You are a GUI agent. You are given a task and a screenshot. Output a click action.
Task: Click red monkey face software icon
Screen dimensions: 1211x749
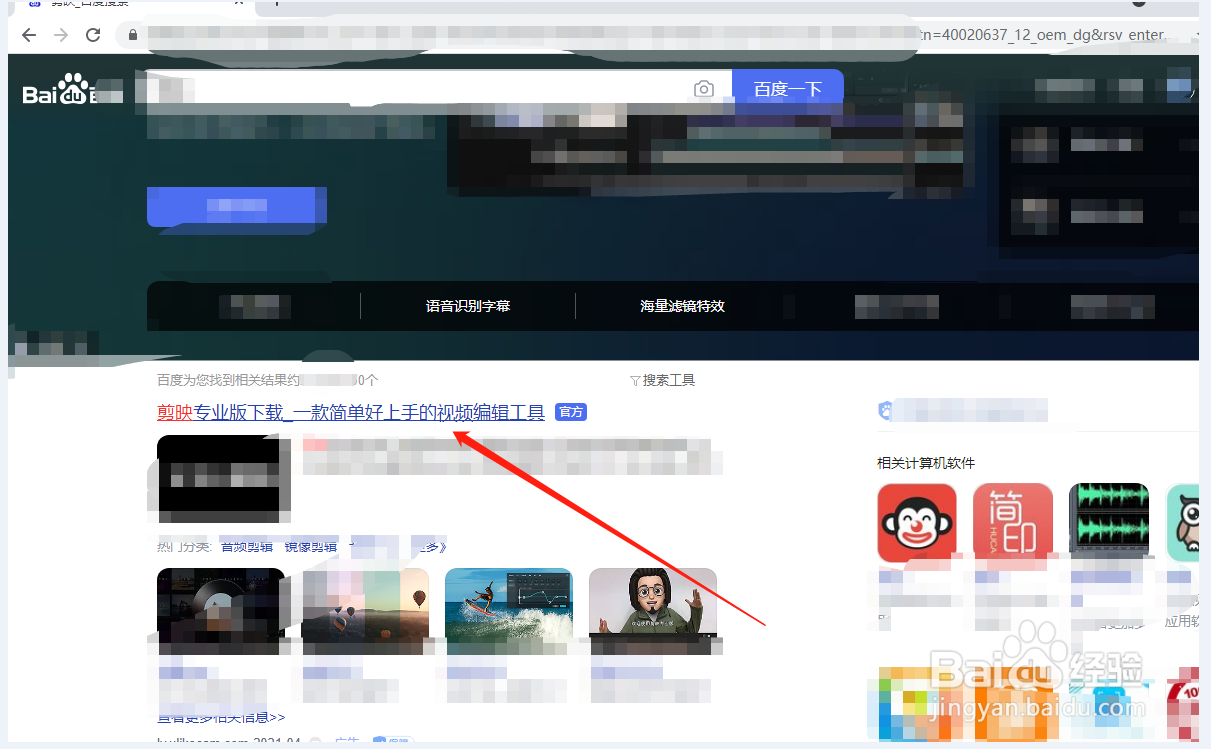[x=917, y=523]
